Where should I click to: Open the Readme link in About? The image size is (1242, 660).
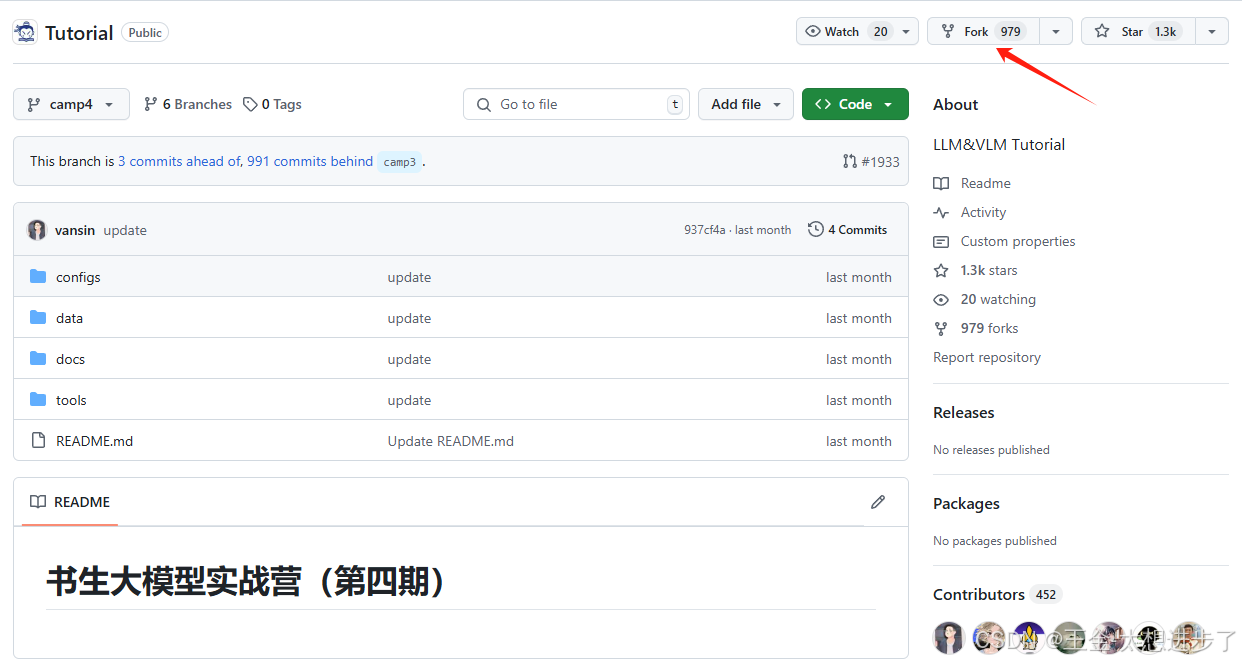click(x=972, y=183)
